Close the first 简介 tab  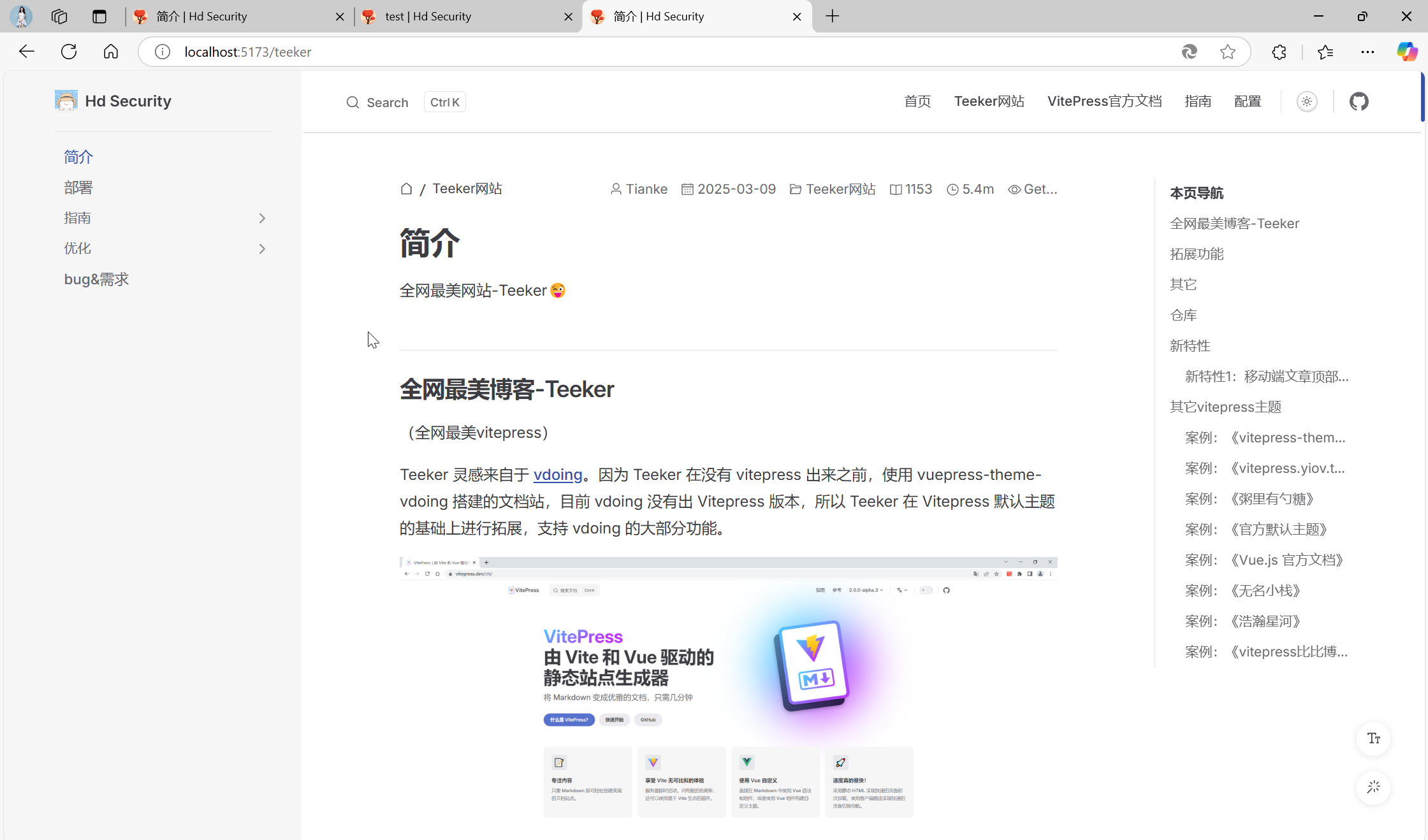click(340, 17)
